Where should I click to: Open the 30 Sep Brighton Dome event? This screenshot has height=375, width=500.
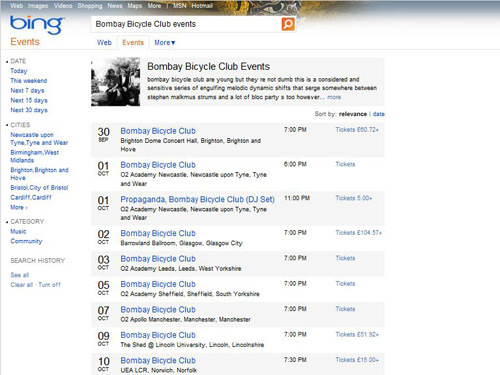[158, 131]
